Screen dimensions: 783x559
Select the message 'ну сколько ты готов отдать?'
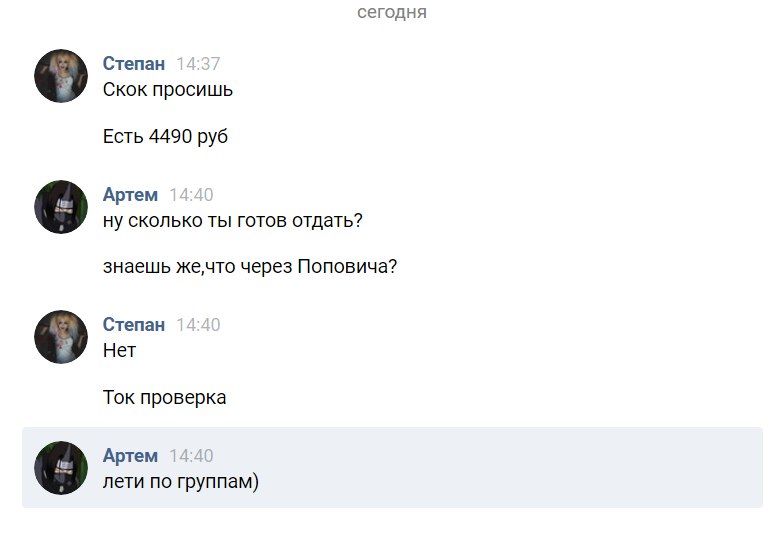pos(232,221)
